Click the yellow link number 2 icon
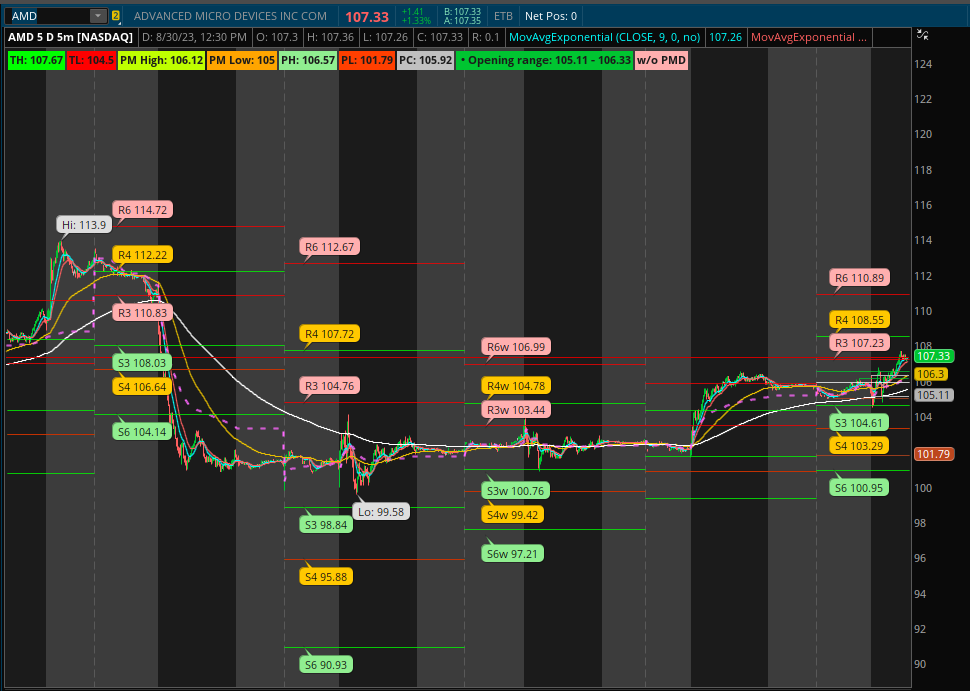This screenshot has width=970, height=691. pyautogui.click(x=116, y=15)
